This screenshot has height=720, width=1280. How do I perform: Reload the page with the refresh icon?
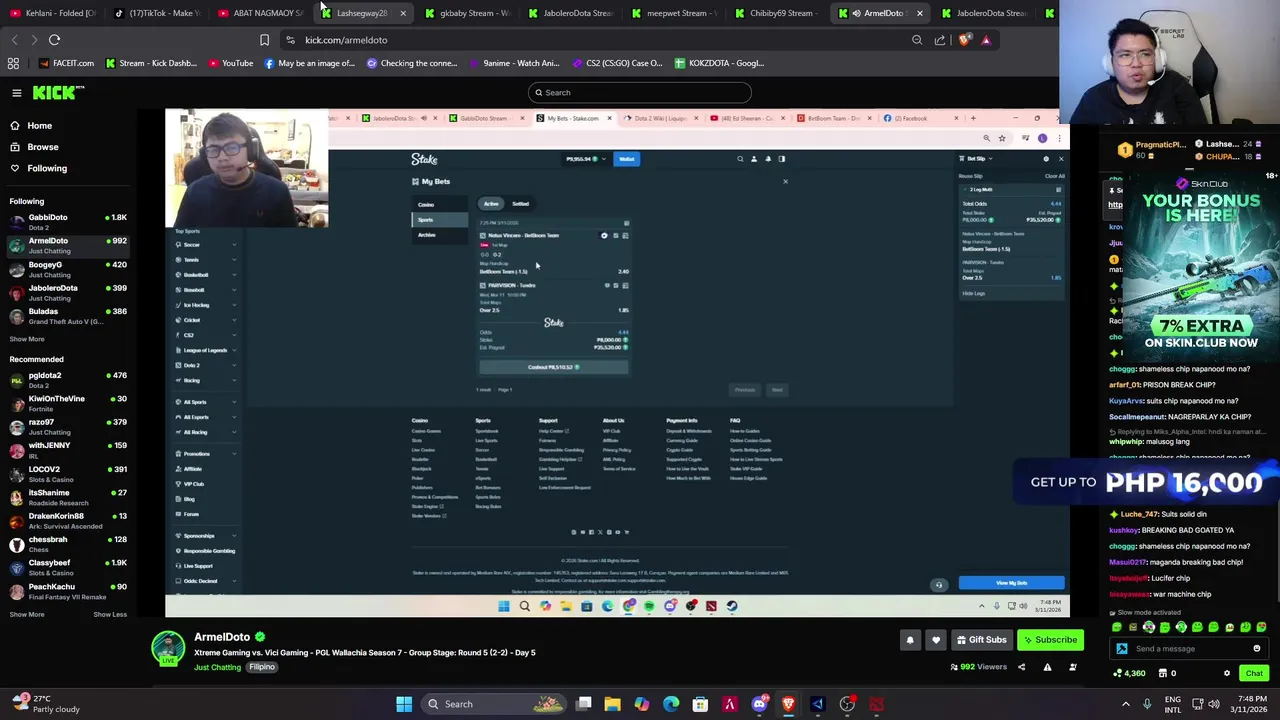click(x=54, y=40)
